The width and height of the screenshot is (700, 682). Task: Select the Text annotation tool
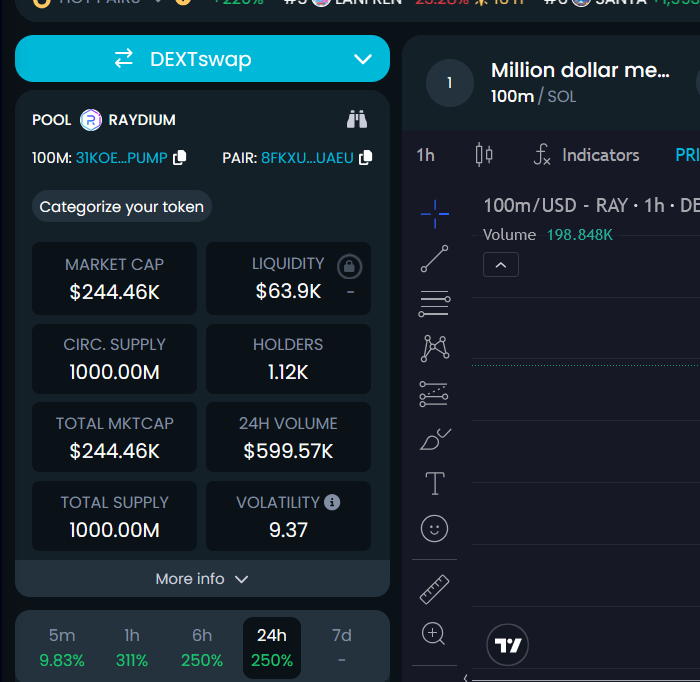[x=435, y=483]
